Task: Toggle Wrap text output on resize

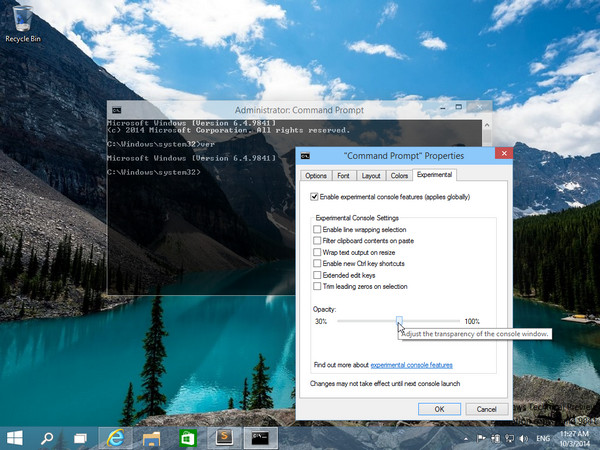Action: [x=318, y=252]
